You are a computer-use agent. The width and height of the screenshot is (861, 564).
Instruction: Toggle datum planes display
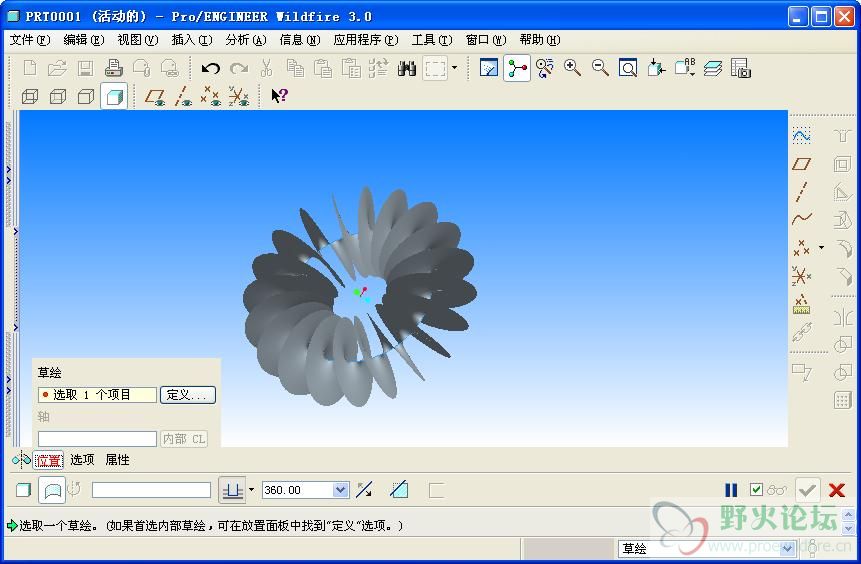155,97
